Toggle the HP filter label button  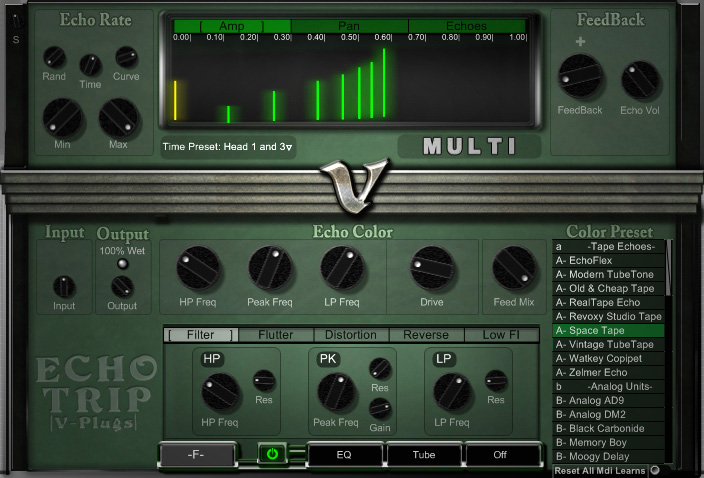click(212, 359)
